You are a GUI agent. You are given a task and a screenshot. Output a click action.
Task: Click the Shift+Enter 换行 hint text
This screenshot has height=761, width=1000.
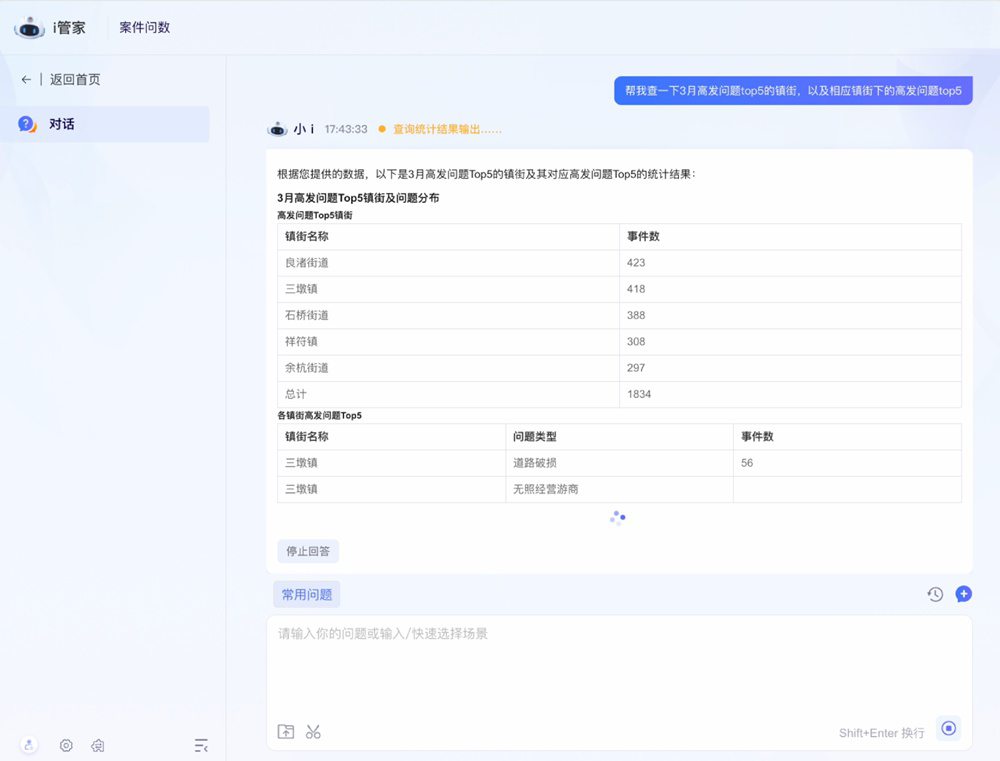pyautogui.click(x=881, y=733)
